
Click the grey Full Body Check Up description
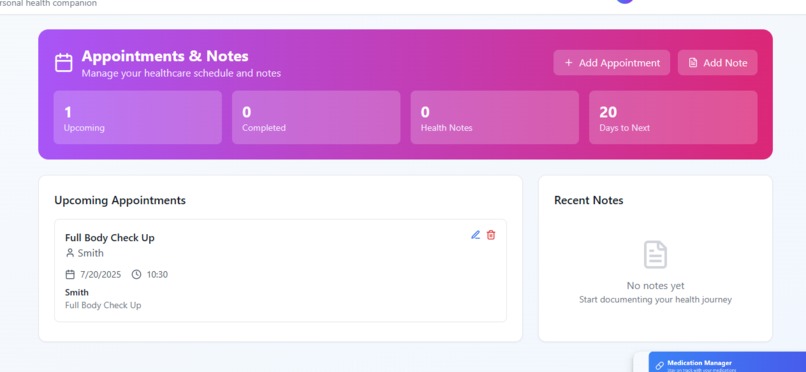[103, 305]
